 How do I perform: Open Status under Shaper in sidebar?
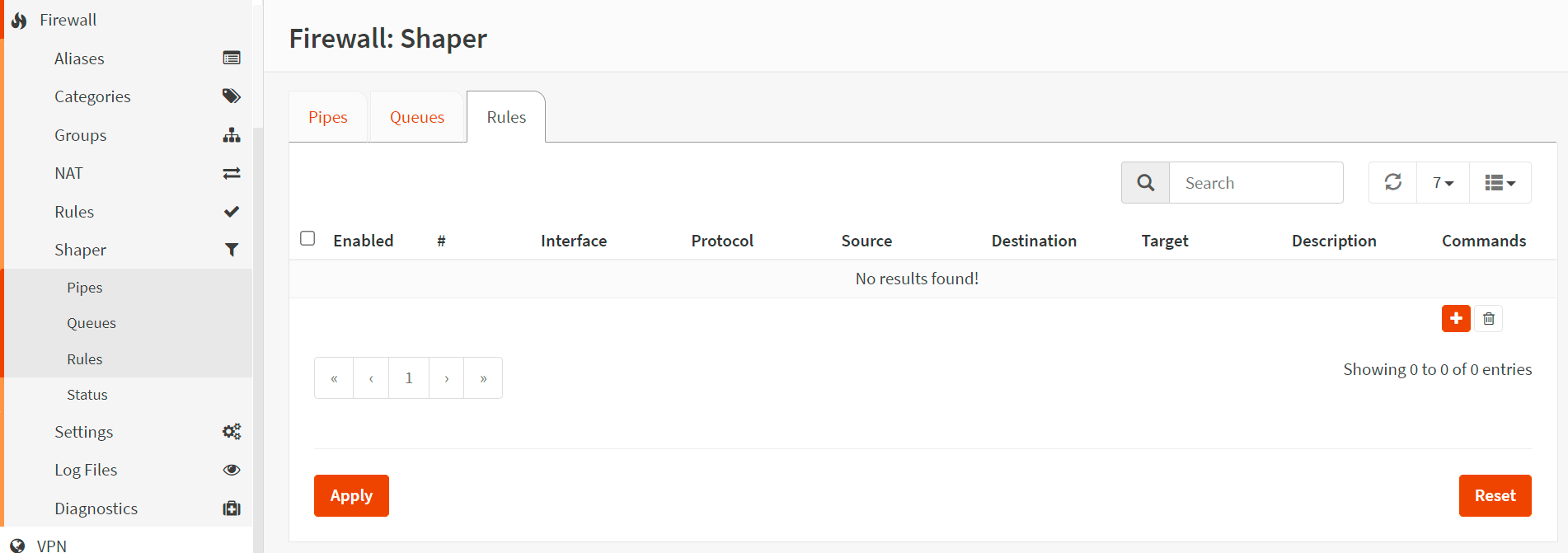87,395
